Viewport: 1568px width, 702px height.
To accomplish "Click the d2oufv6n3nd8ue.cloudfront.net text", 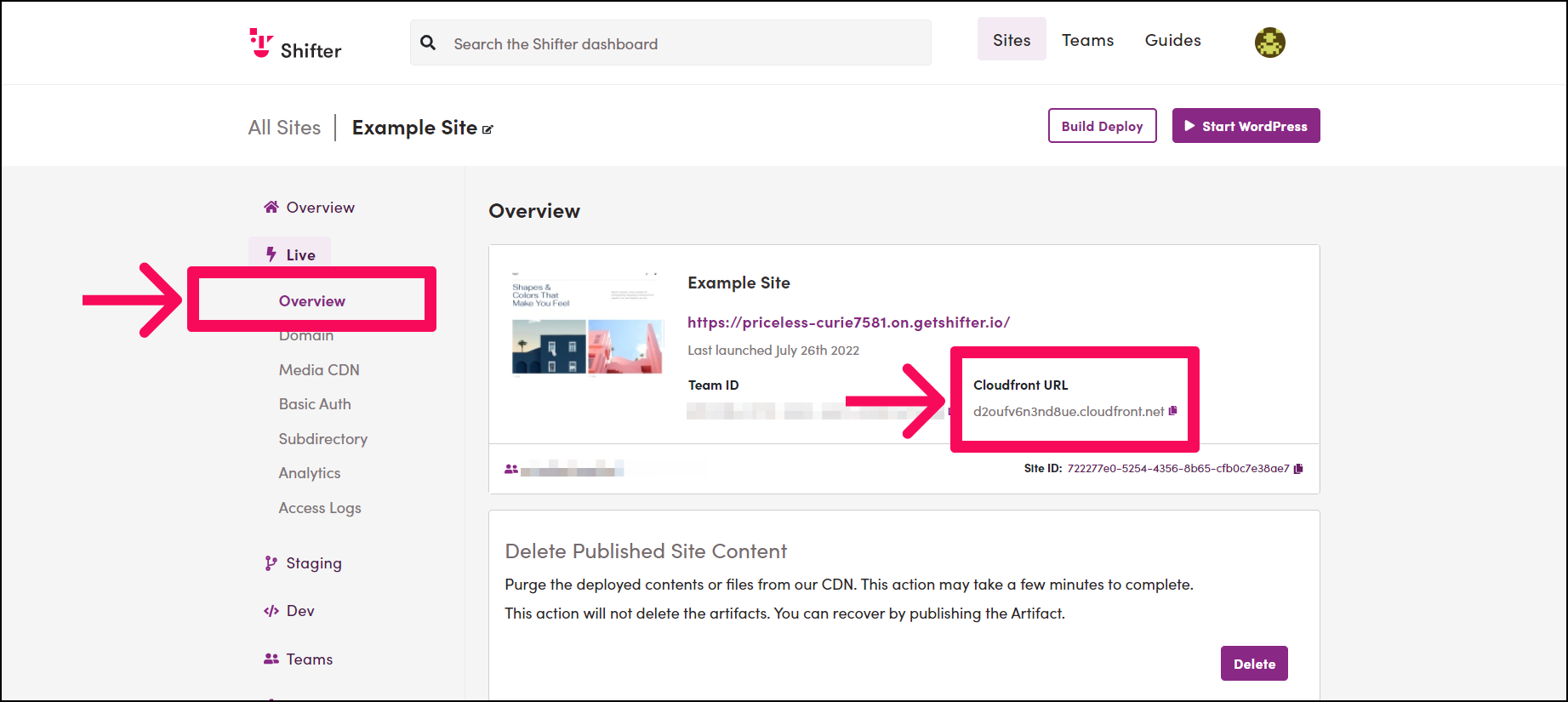I will (x=1069, y=412).
